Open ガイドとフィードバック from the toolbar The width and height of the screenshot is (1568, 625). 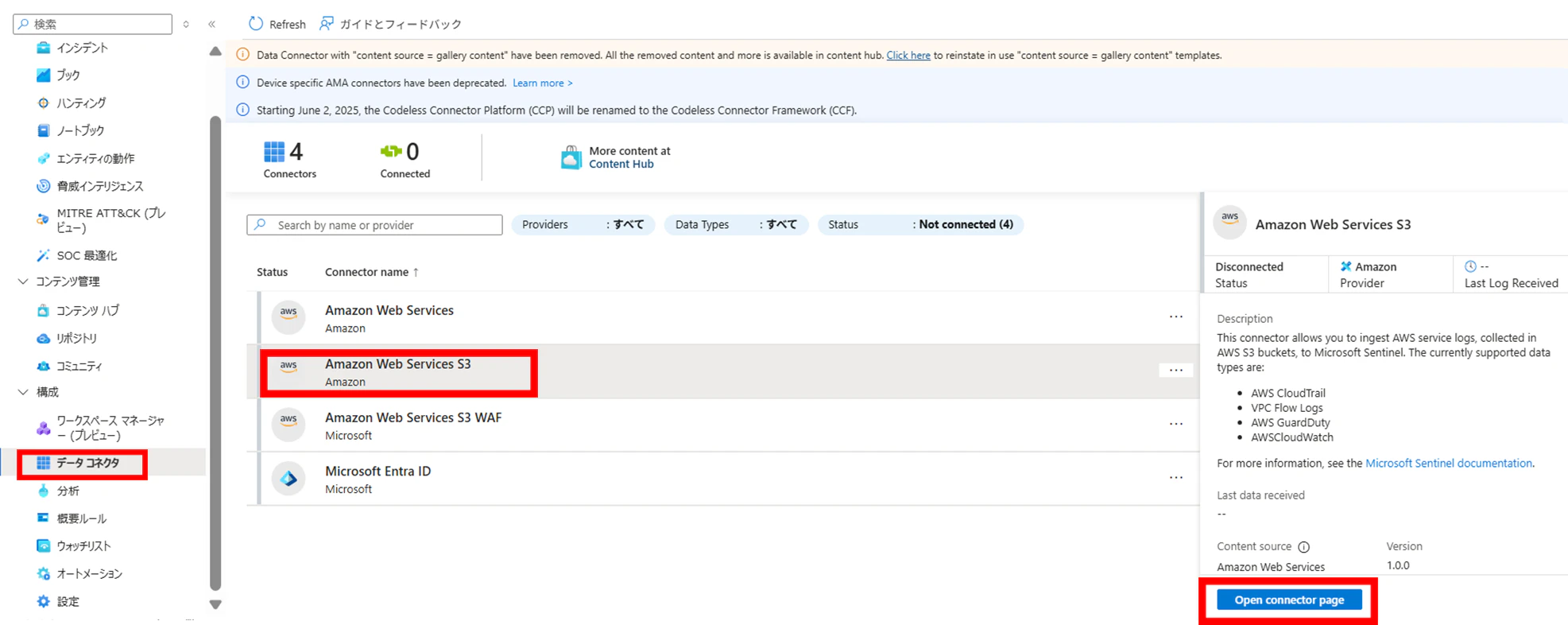(390, 24)
